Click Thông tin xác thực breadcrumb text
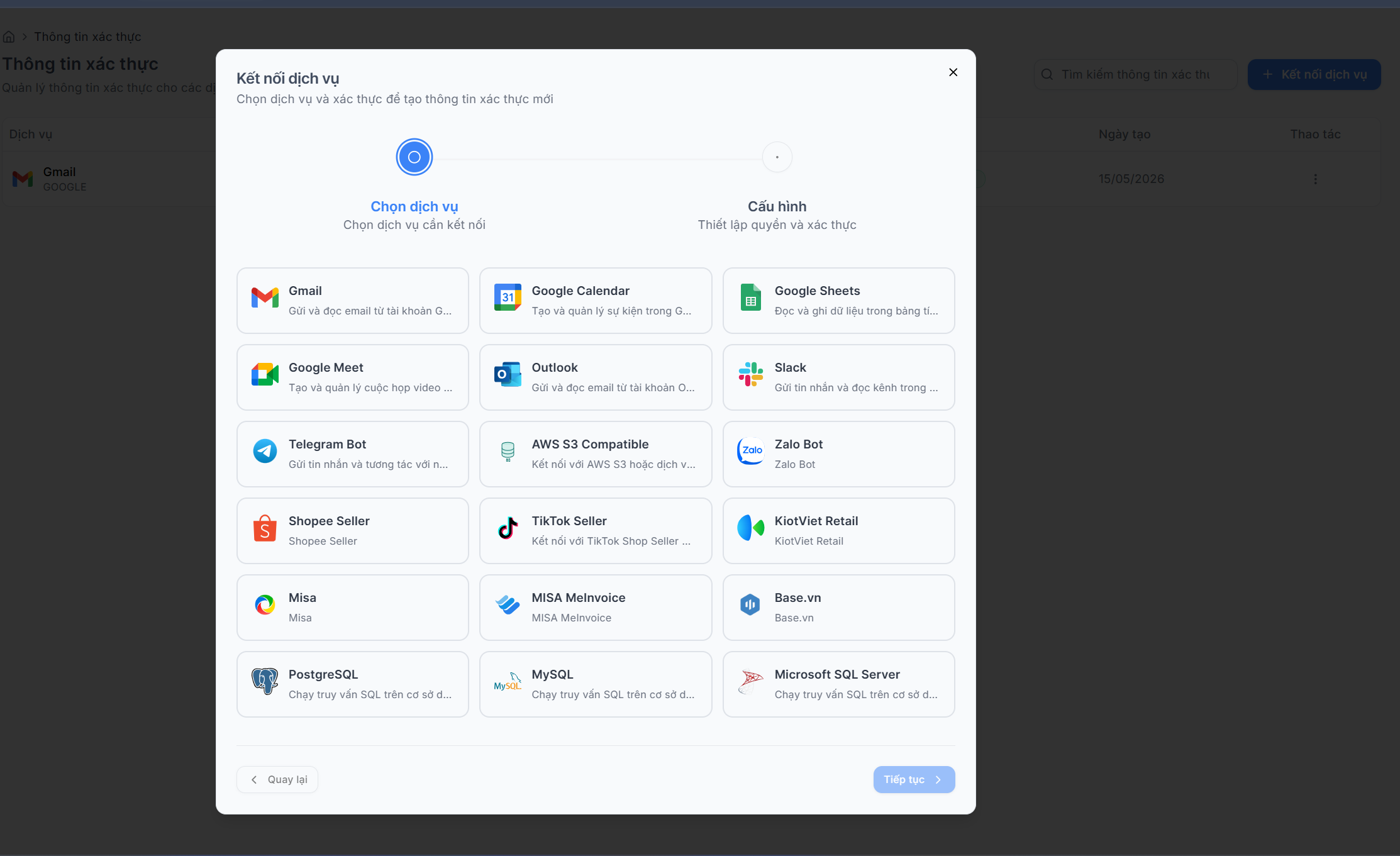Image resolution: width=1400 pixels, height=856 pixels. (x=87, y=37)
